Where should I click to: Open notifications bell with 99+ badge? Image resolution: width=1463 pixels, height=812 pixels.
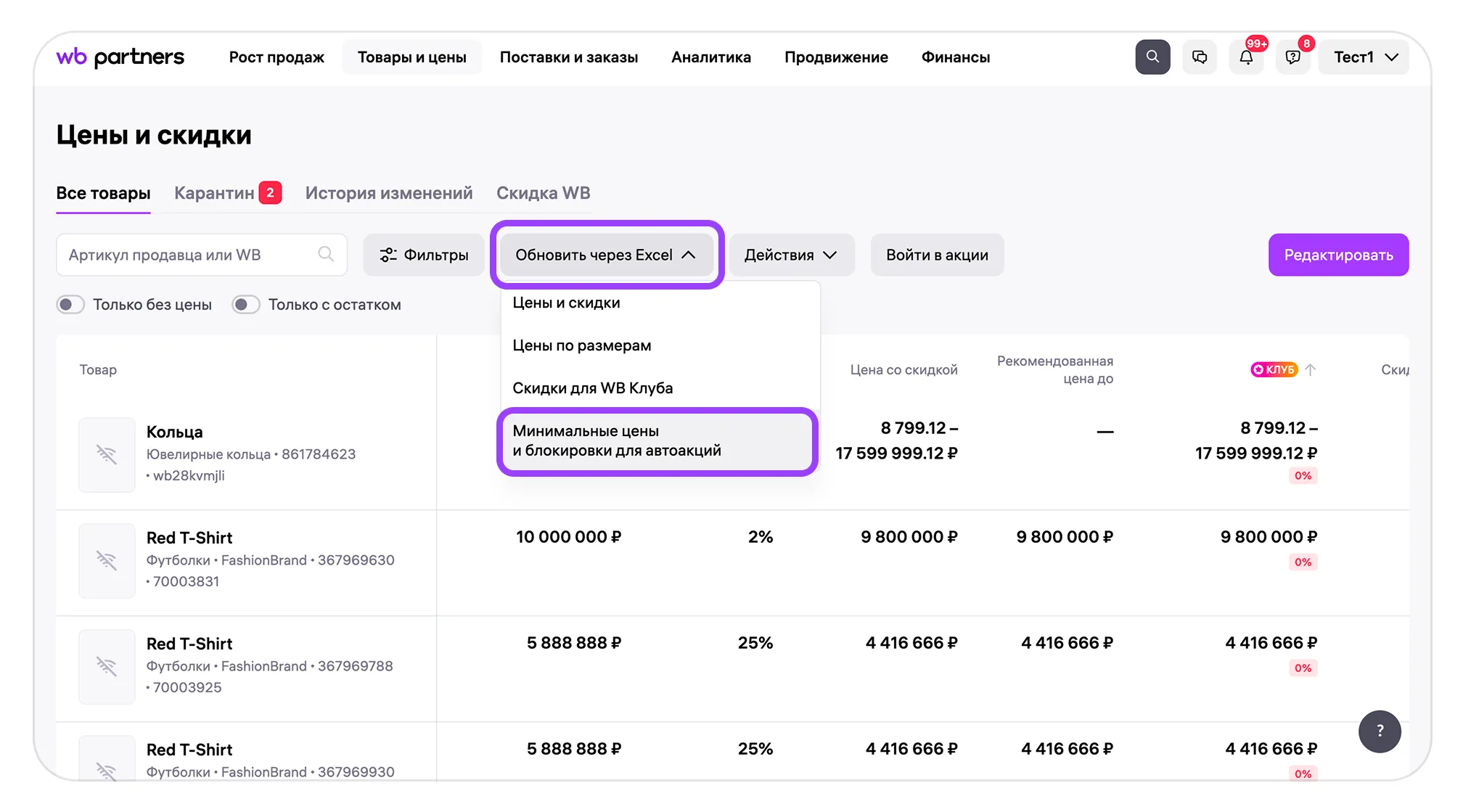1246,57
